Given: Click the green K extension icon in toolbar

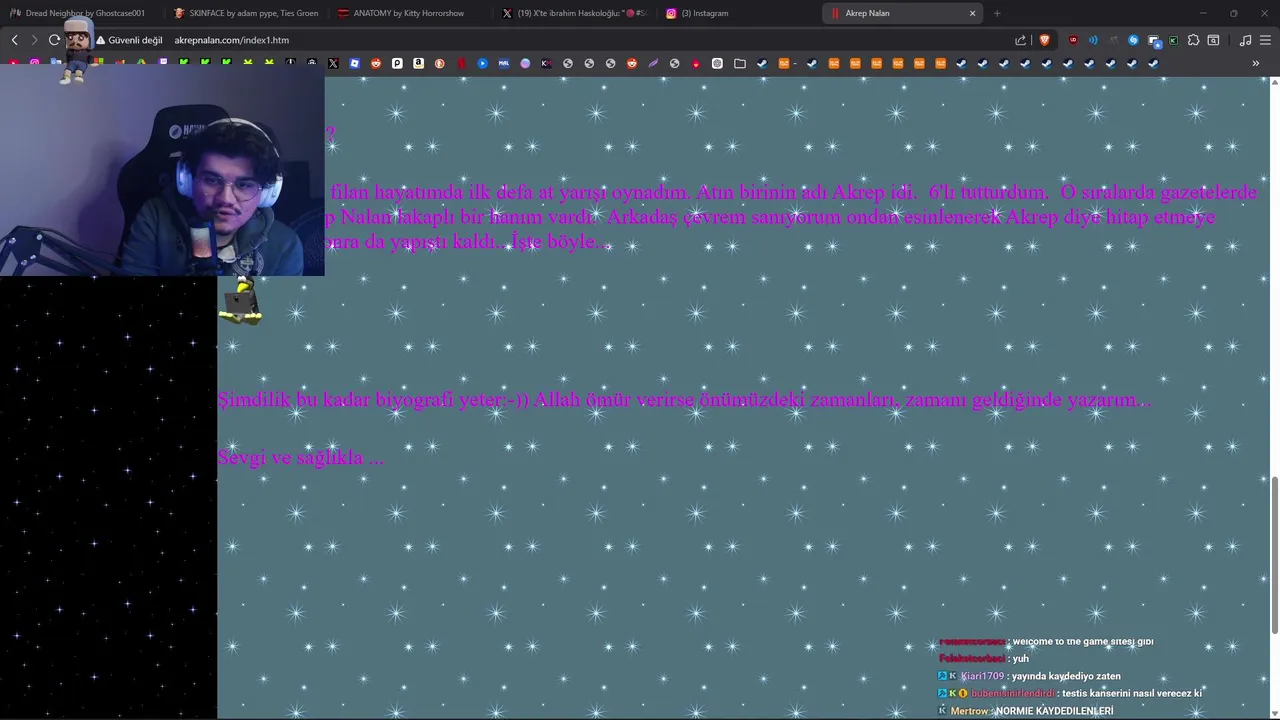Looking at the screenshot, I should (x=1173, y=40).
